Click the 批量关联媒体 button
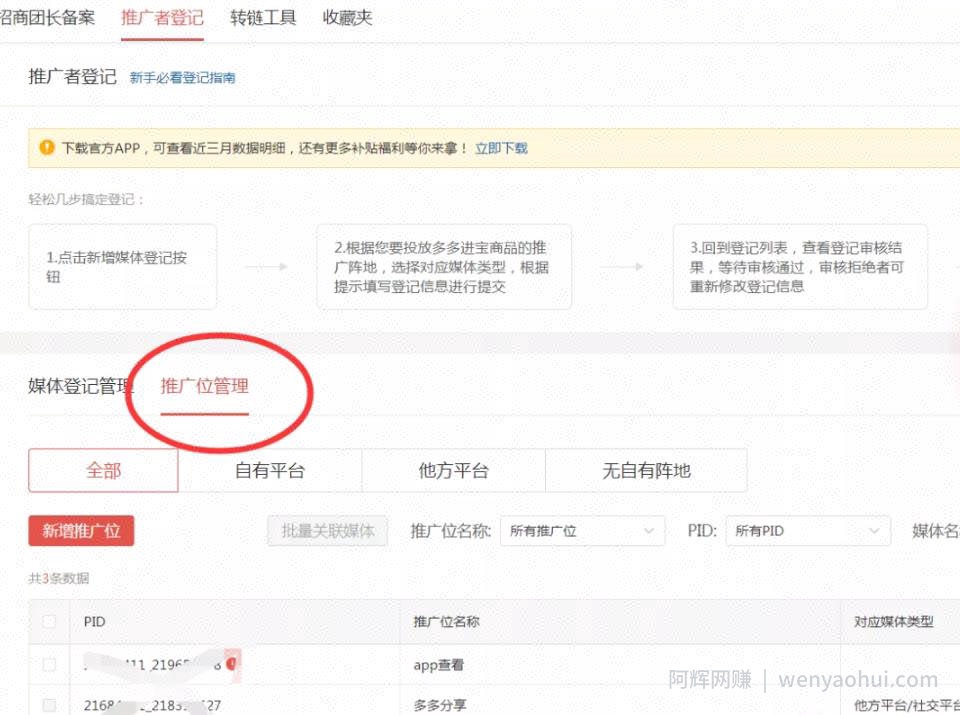This screenshot has height=715, width=960. pos(328,531)
